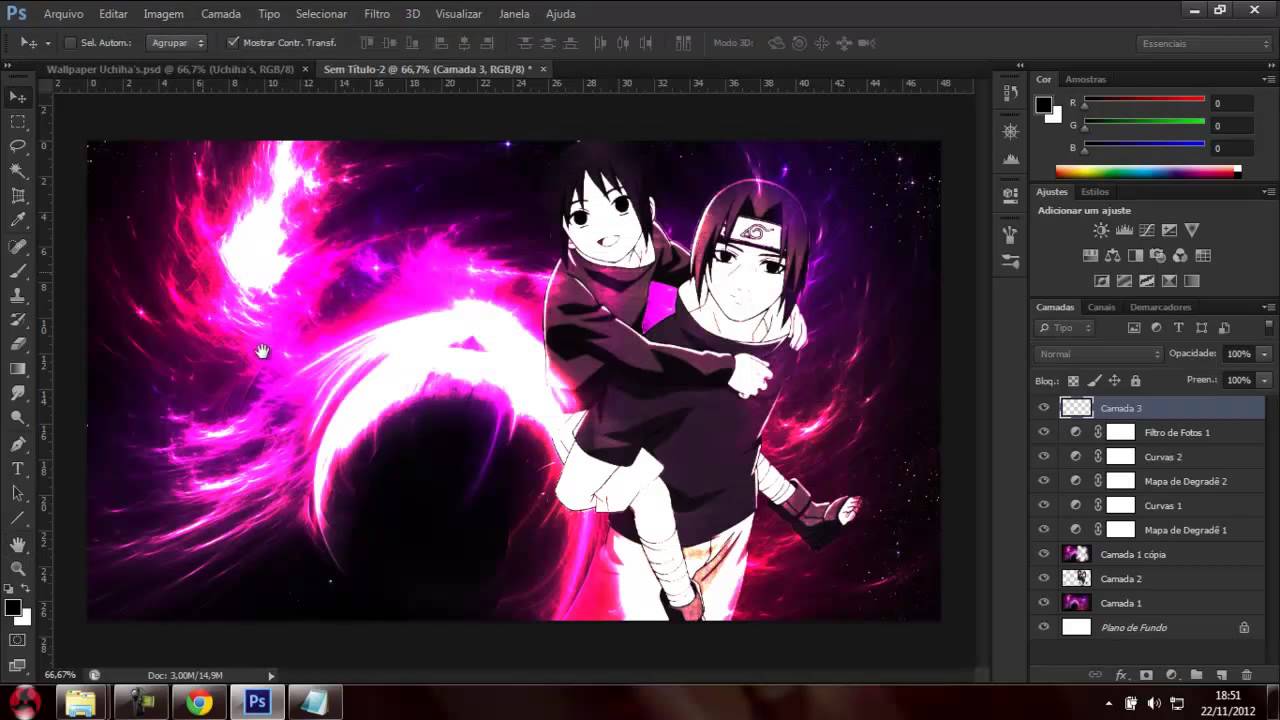Open the Imagem menu
1280x720 pixels.
tap(163, 14)
